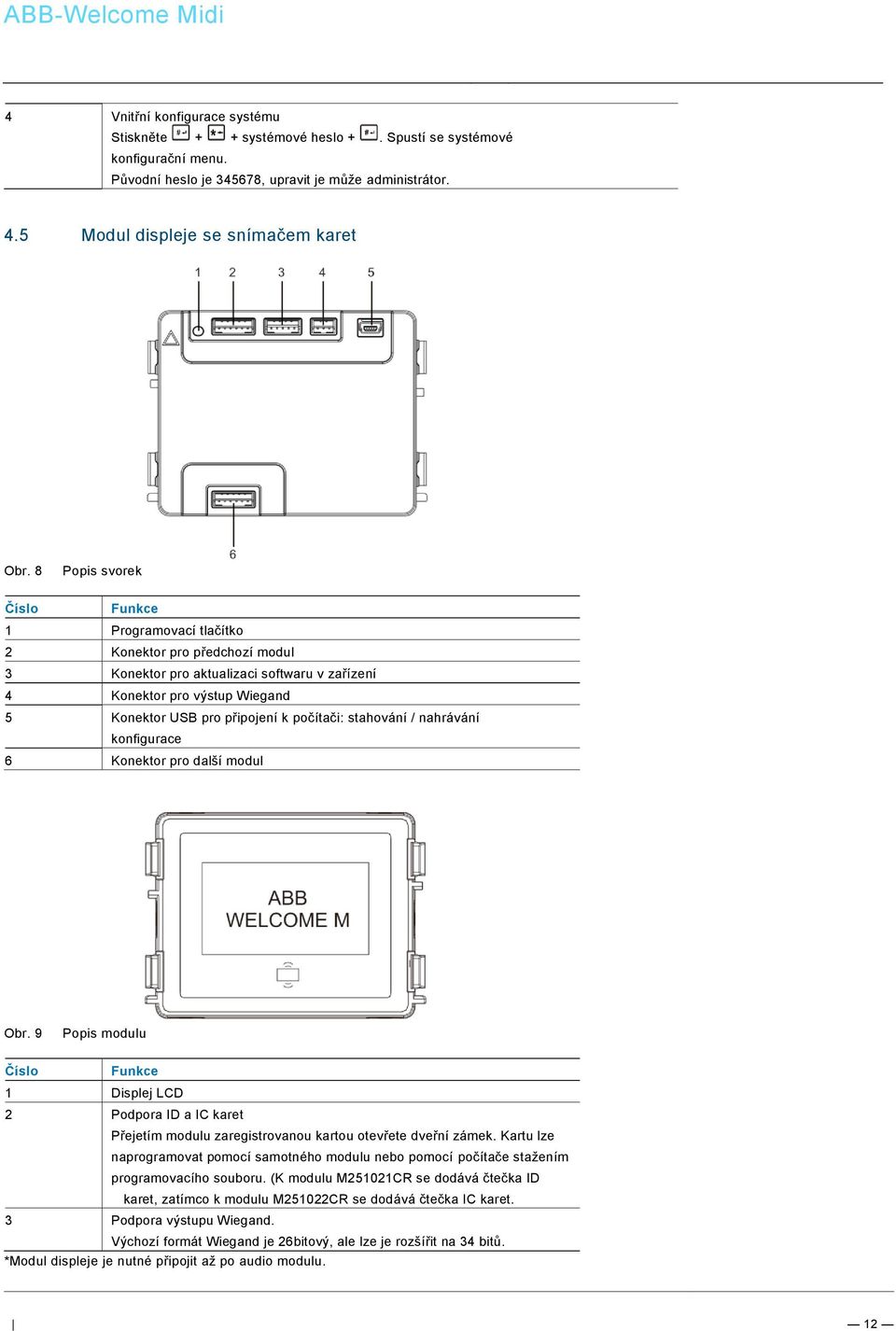Click the small Wiegand connector under label 4
The width and height of the screenshot is (896, 1331).
pos(324,327)
